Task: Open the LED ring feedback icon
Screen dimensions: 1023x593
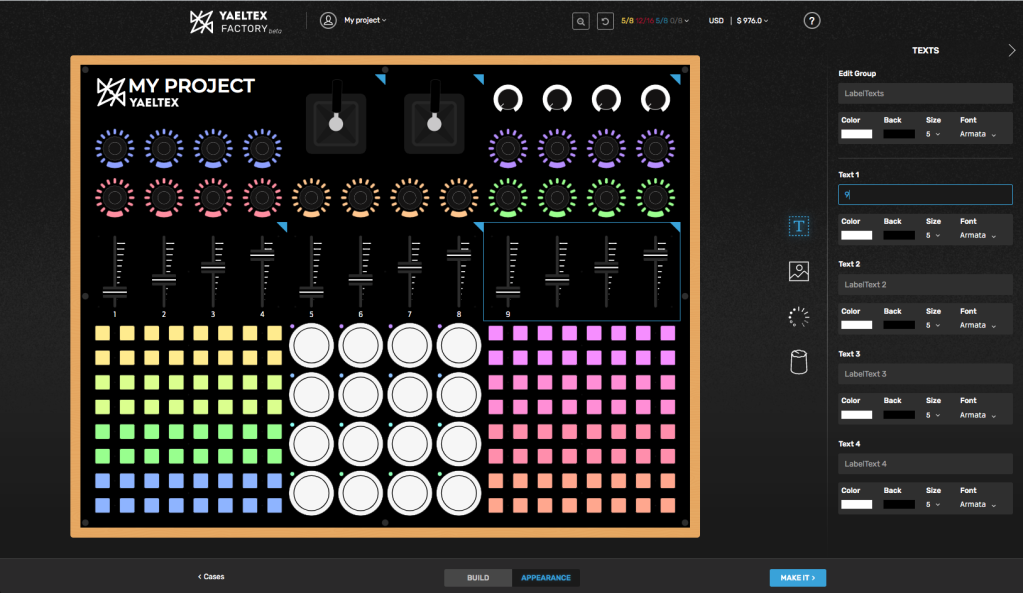Action: [798, 317]
